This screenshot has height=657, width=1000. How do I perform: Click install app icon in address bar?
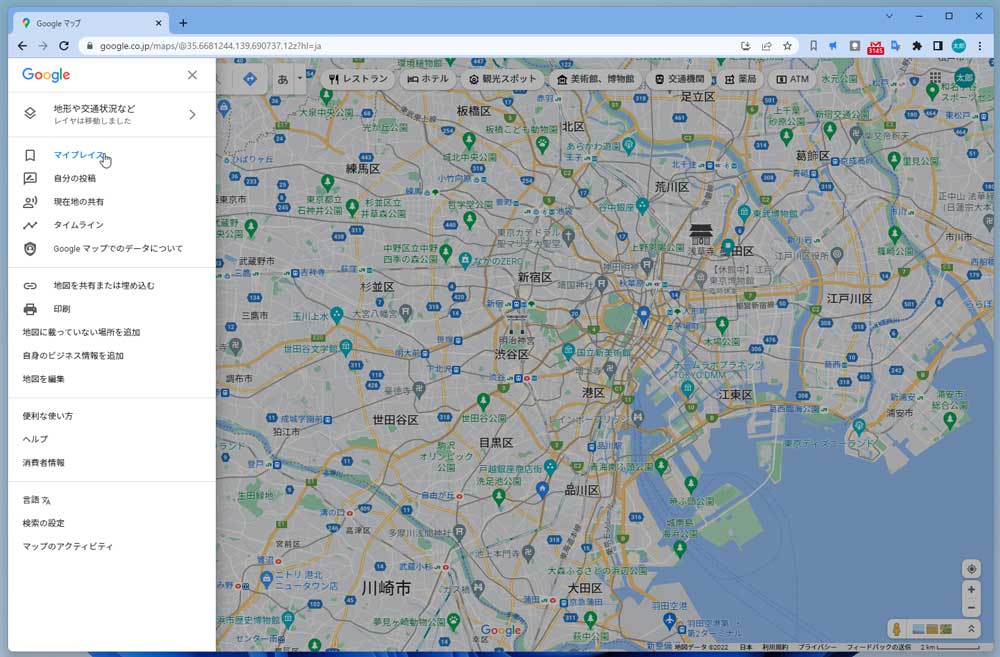coord(746,46)
